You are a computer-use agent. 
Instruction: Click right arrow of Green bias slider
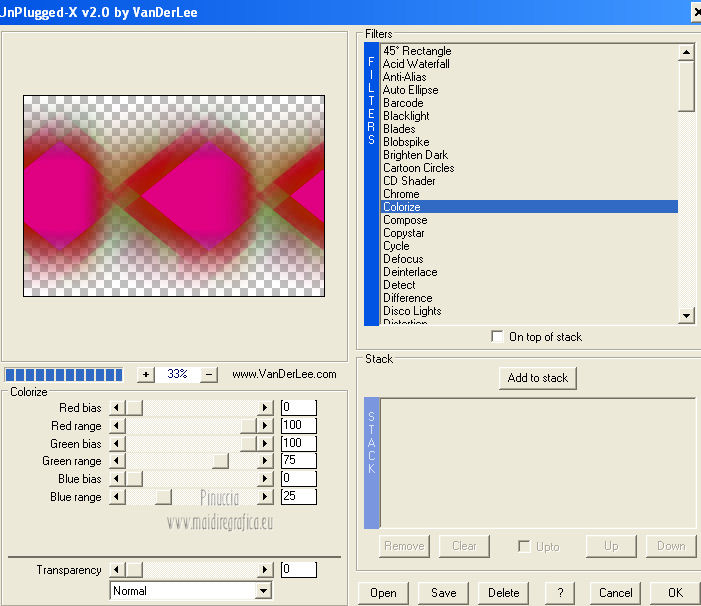click(265, 443)
